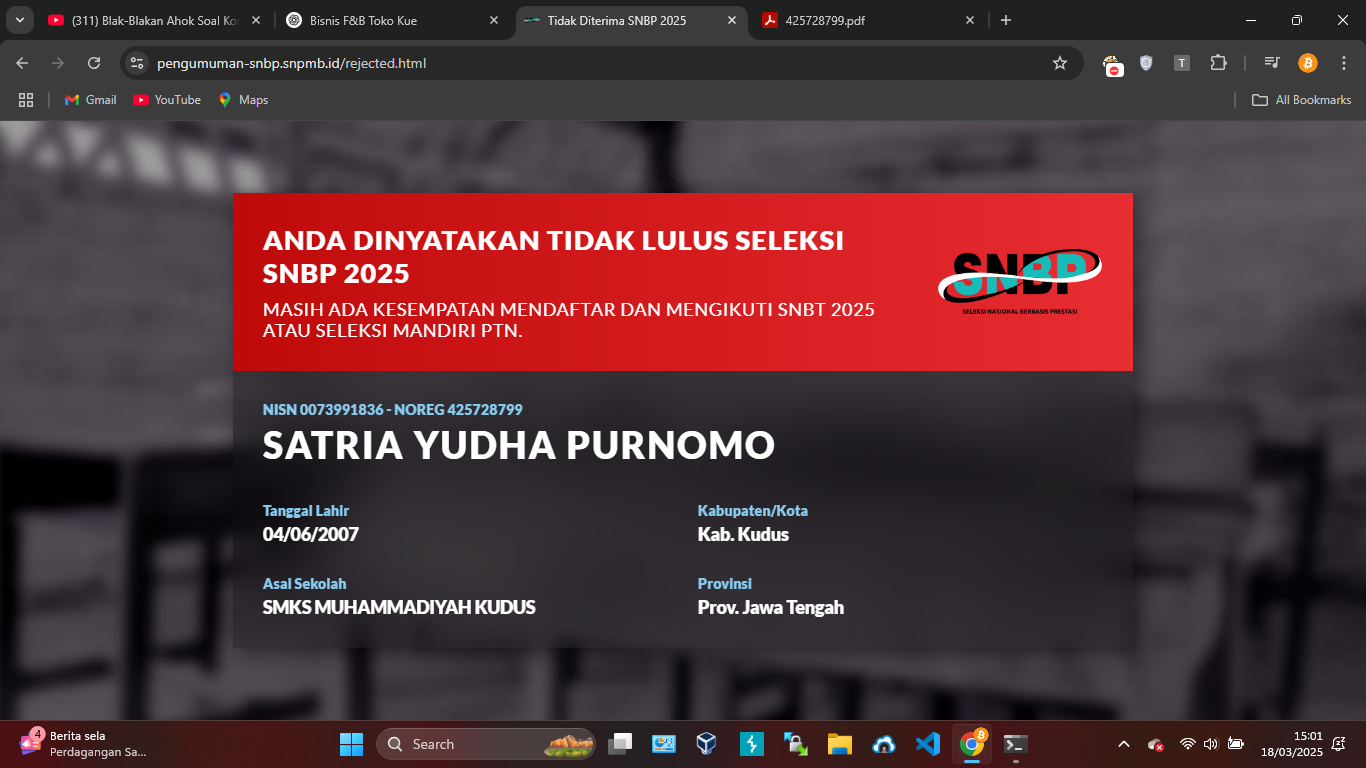The image size is (1366, 768).
Task: Close the 425728799.pdf tab
Action: (969, 20)
